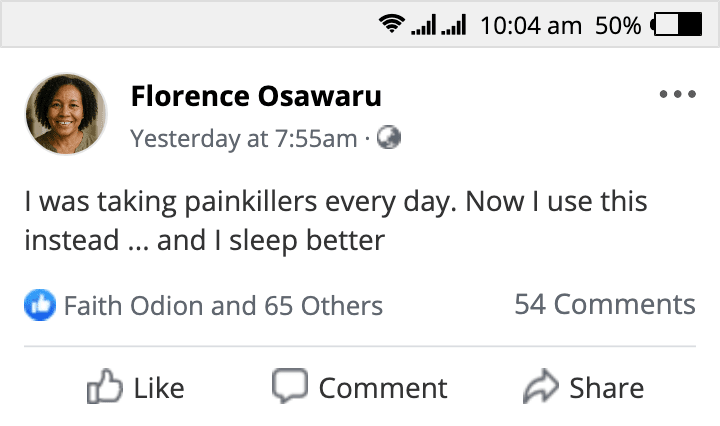Click the thumbs-up Like icon

(105, 387)
